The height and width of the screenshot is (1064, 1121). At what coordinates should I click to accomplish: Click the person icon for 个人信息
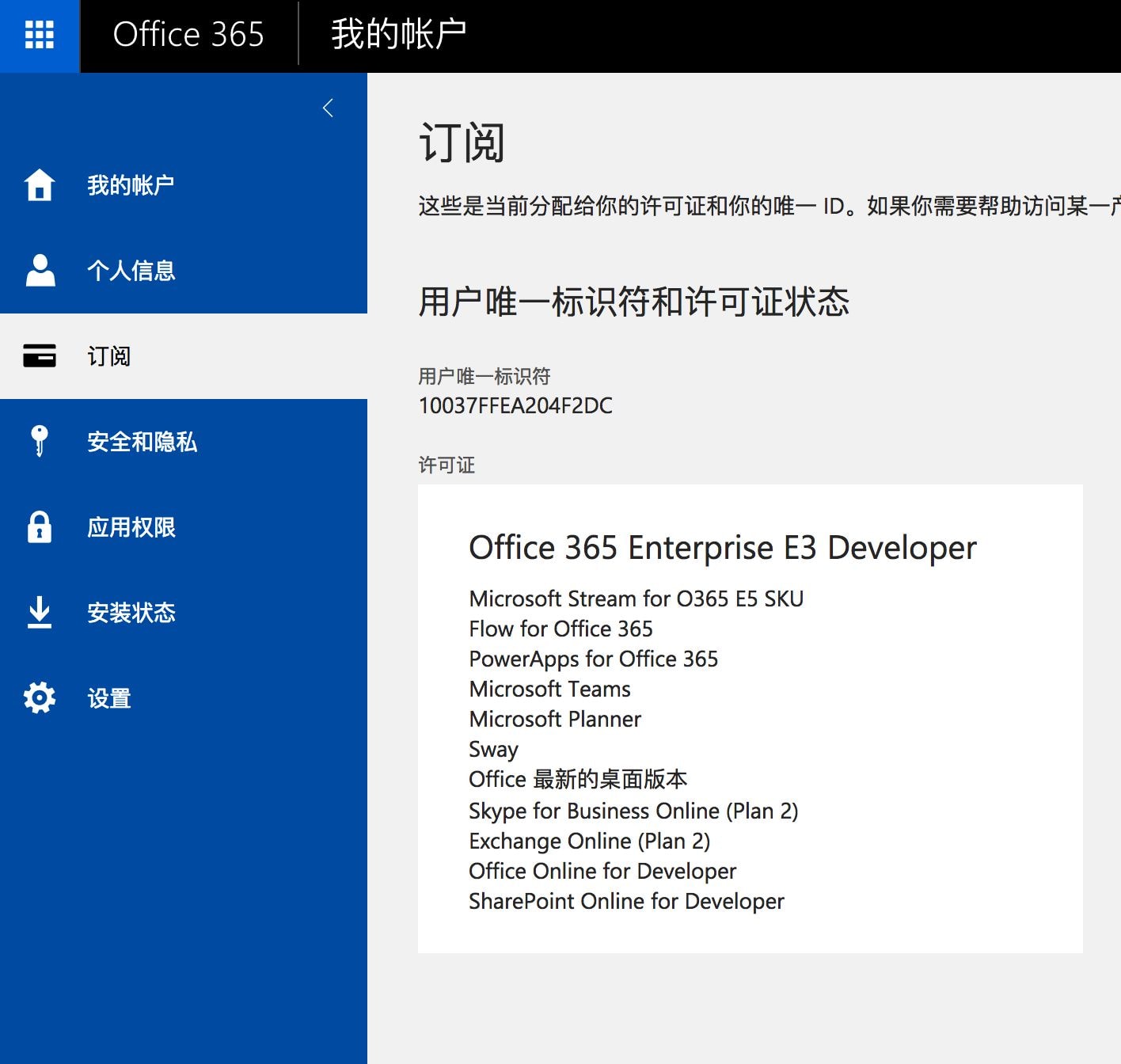40,270
